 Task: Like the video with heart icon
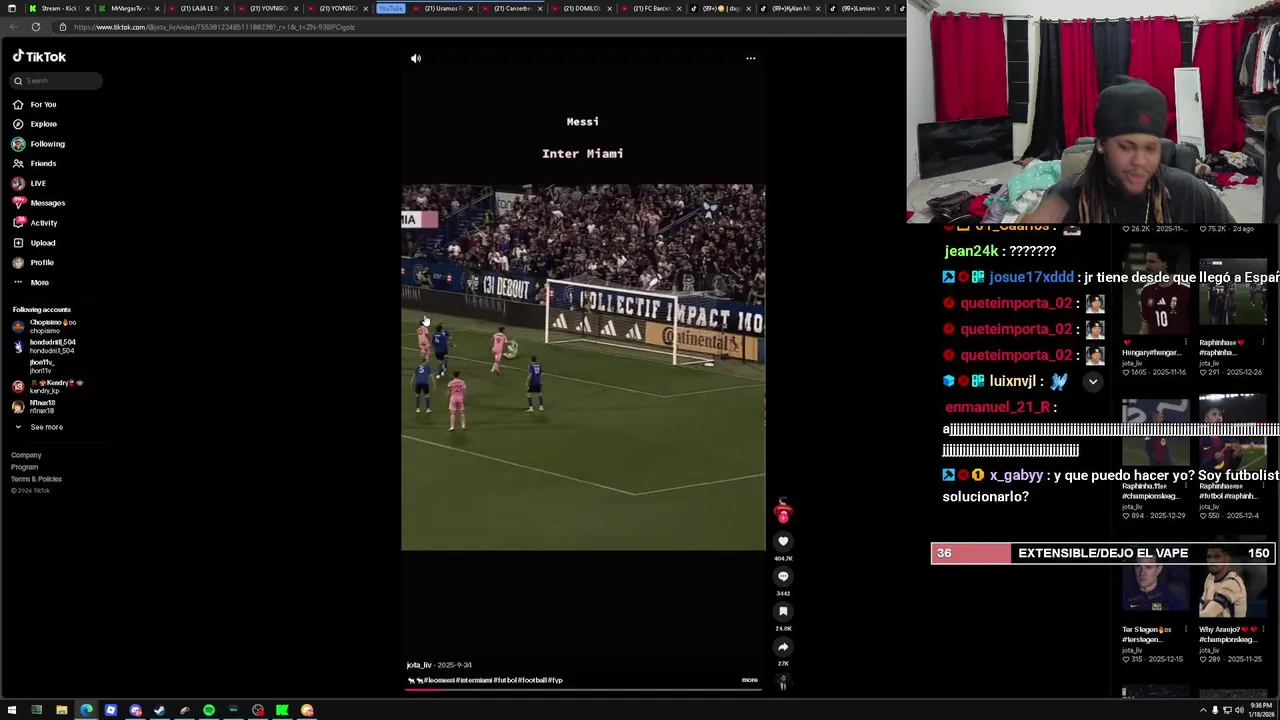click(x=783, y=541)
